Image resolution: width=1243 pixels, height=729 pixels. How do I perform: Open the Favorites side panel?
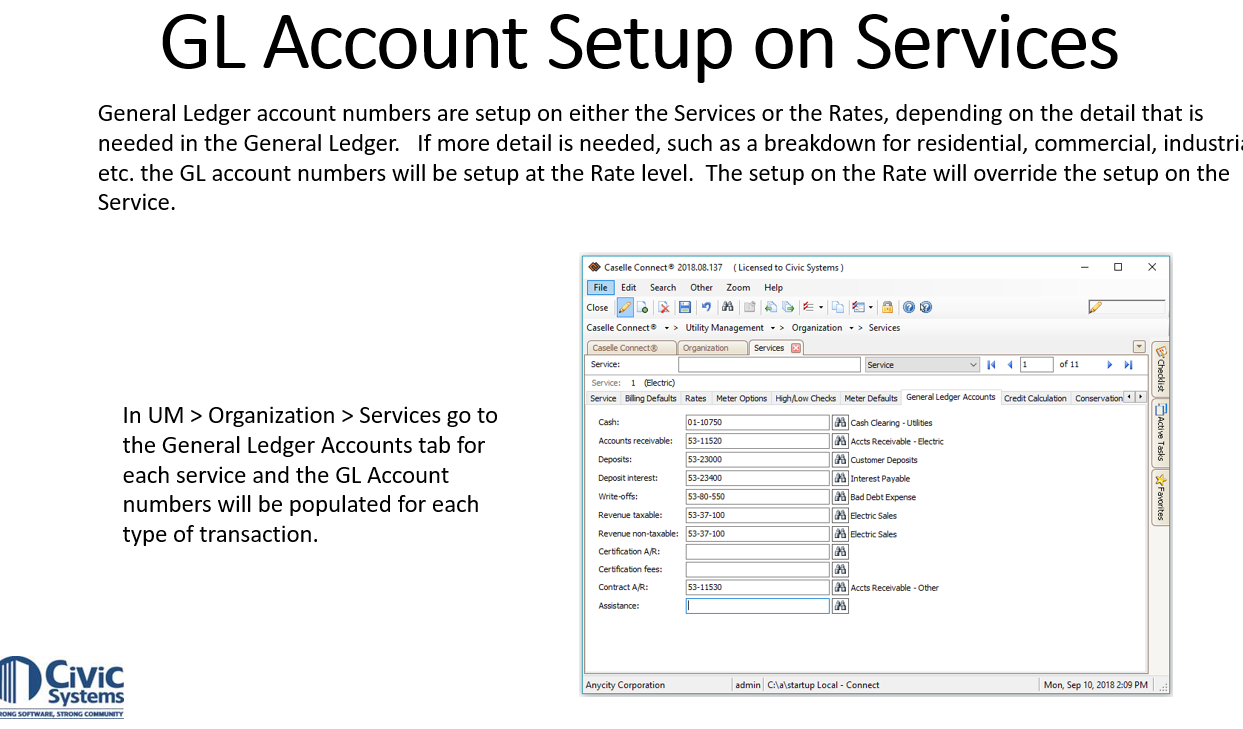(1161, 497)
